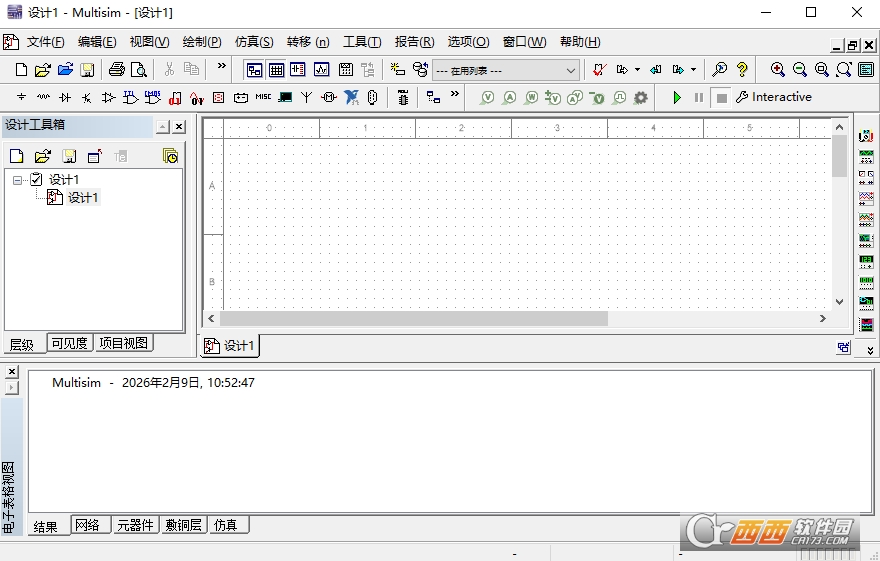Image resolution: width=880 pixels, height=561 pixels.
Task: Pause the simulation
Action: (x=699, y=98)
